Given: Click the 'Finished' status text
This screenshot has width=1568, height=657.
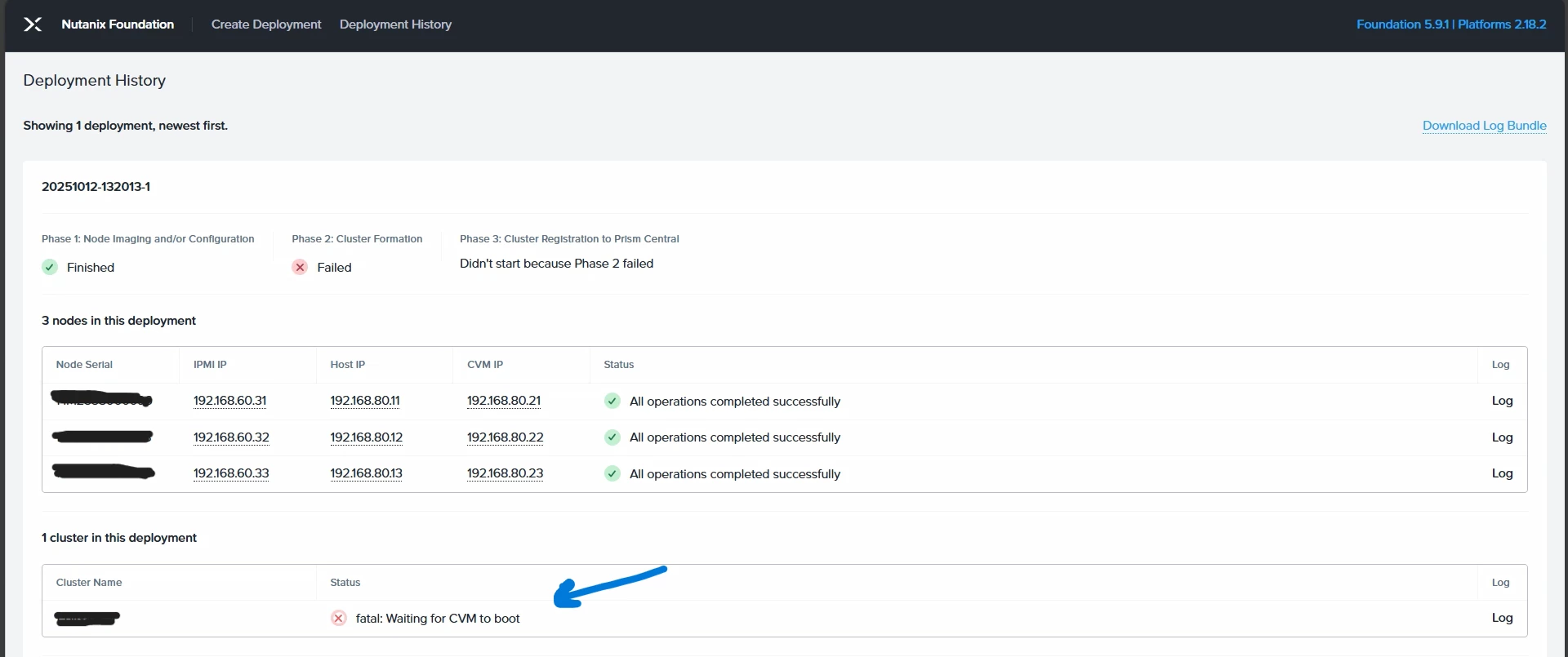Looking at the screenshot, I should (91, 268).
